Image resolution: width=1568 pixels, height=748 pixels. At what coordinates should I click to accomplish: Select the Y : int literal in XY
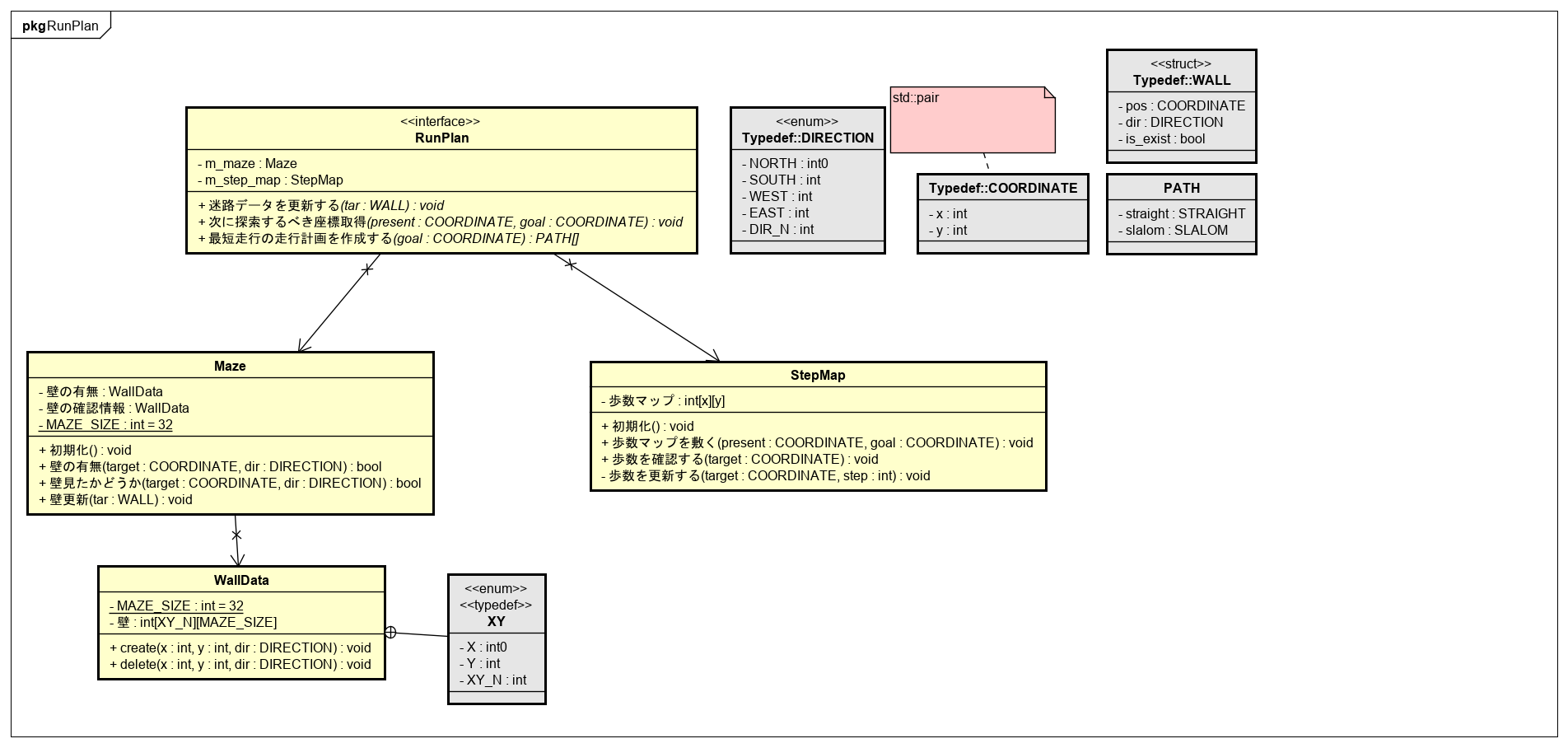(x=479, y=663)
